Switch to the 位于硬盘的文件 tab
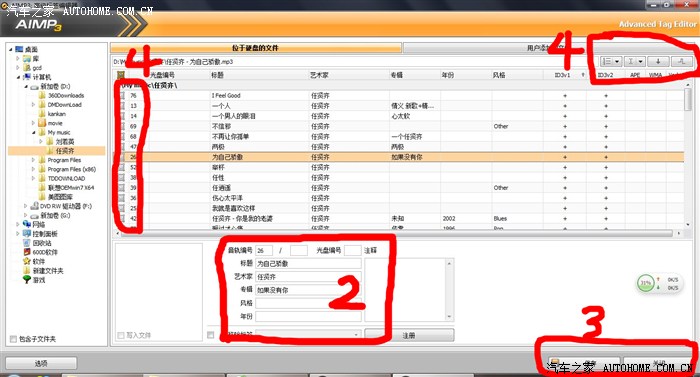 [x=256, y=48]
